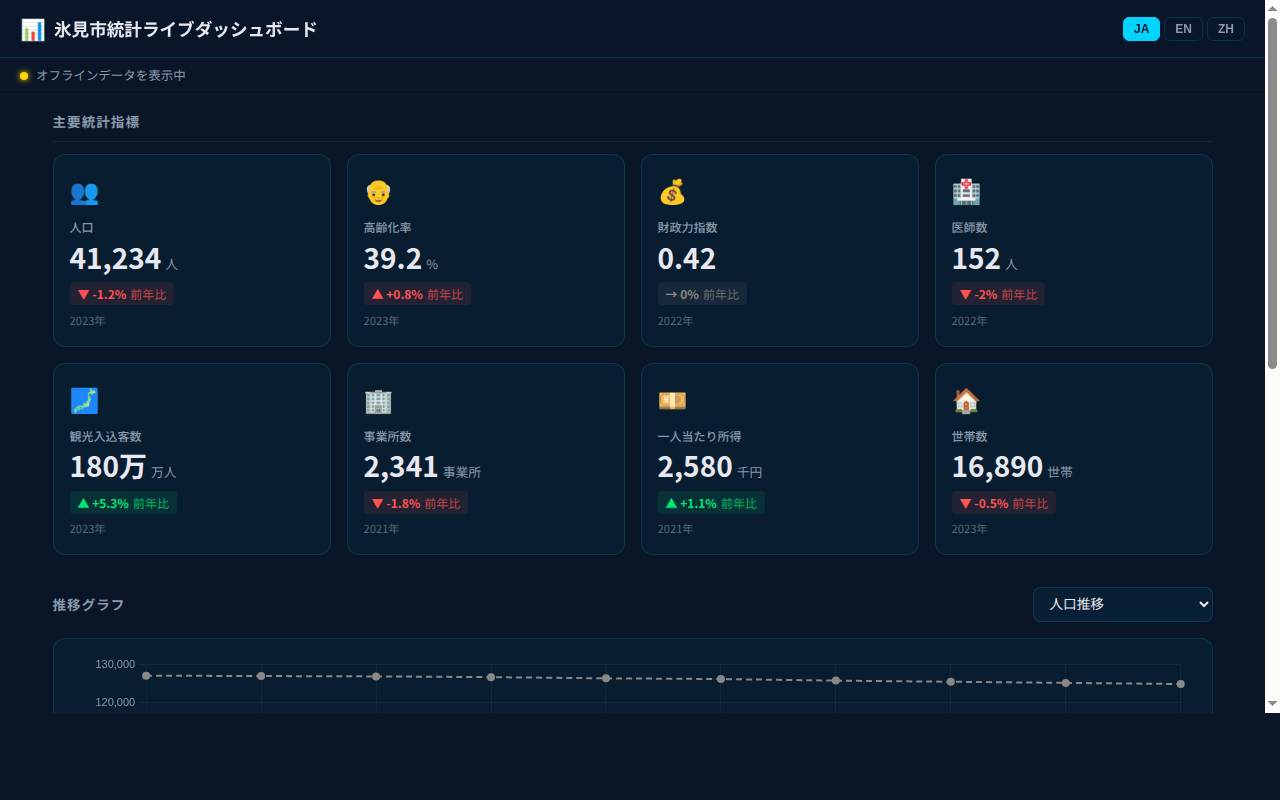This screenshot has width=1280, height=800.
Task: Switch language to ZH
Action: coord(1225,29)
